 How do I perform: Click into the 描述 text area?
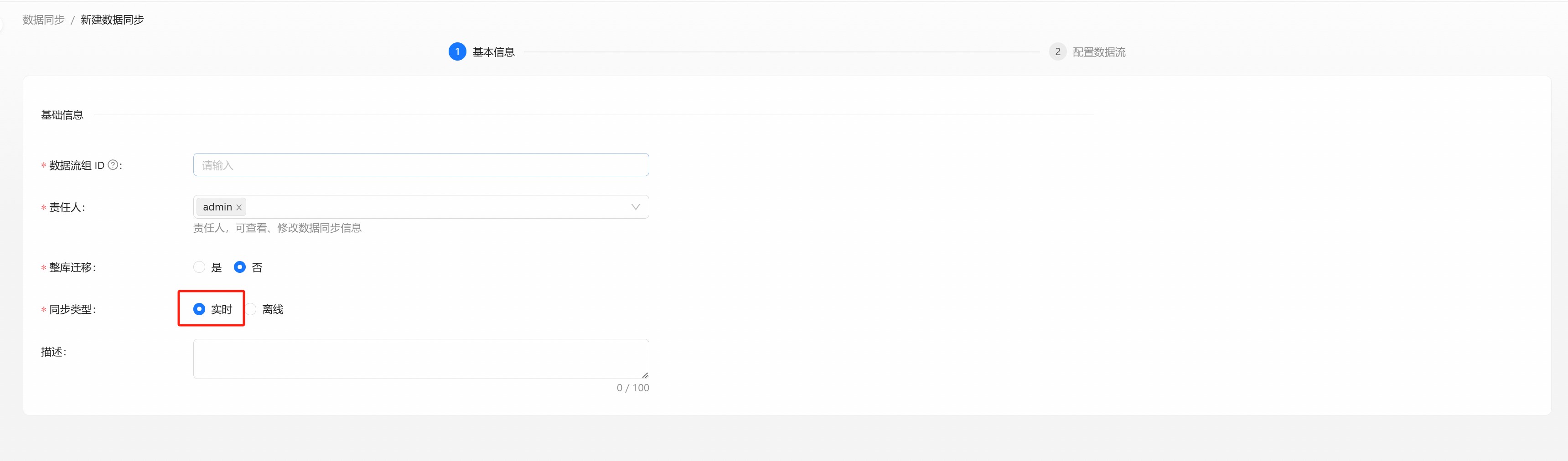(420, 358)
